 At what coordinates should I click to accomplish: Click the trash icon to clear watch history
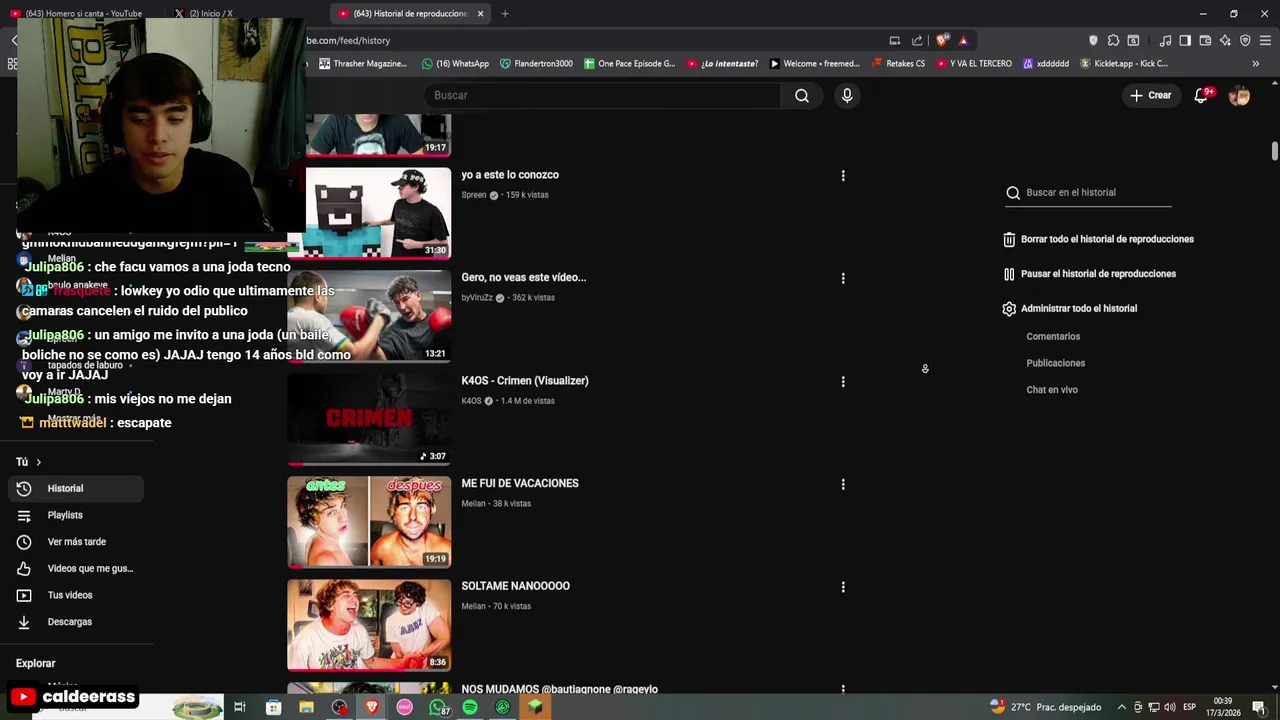(1009, 240)
